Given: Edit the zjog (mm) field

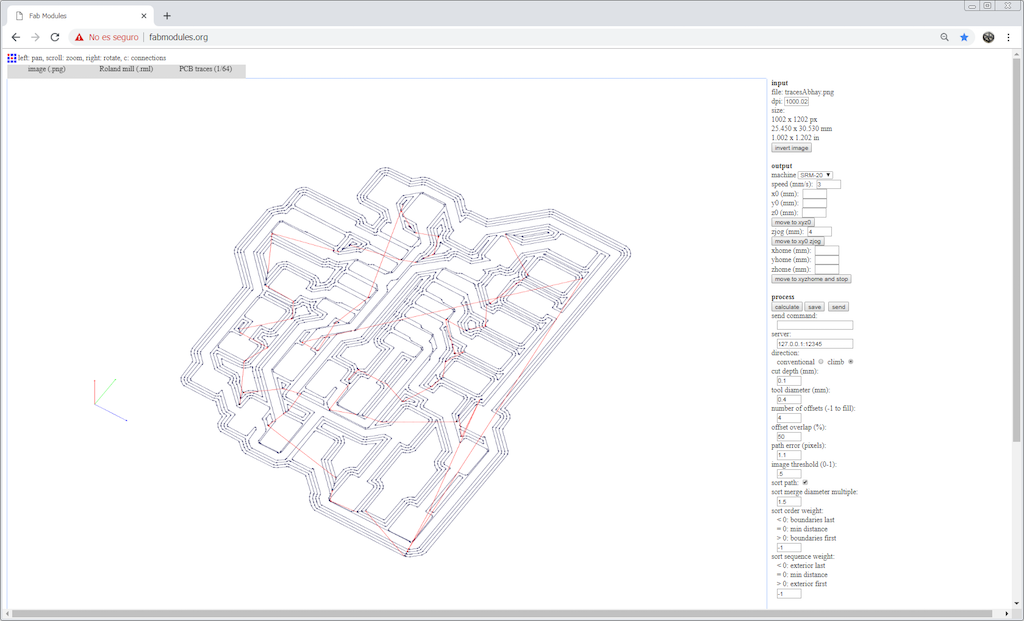Looking at the screenshot, I should (820, 232).
